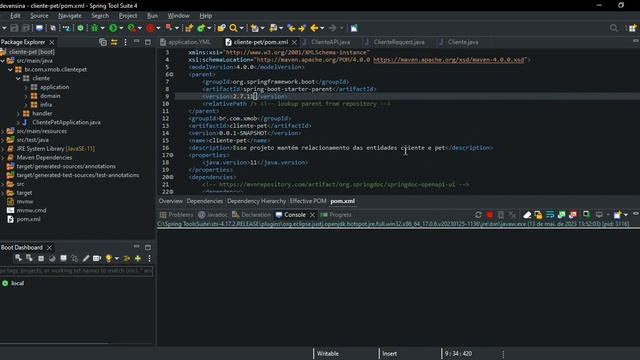This screenshot has width=640, height=360.
Task: Open the Dependency Hierarchy POM tab
Action: click(x=256, y=201)
